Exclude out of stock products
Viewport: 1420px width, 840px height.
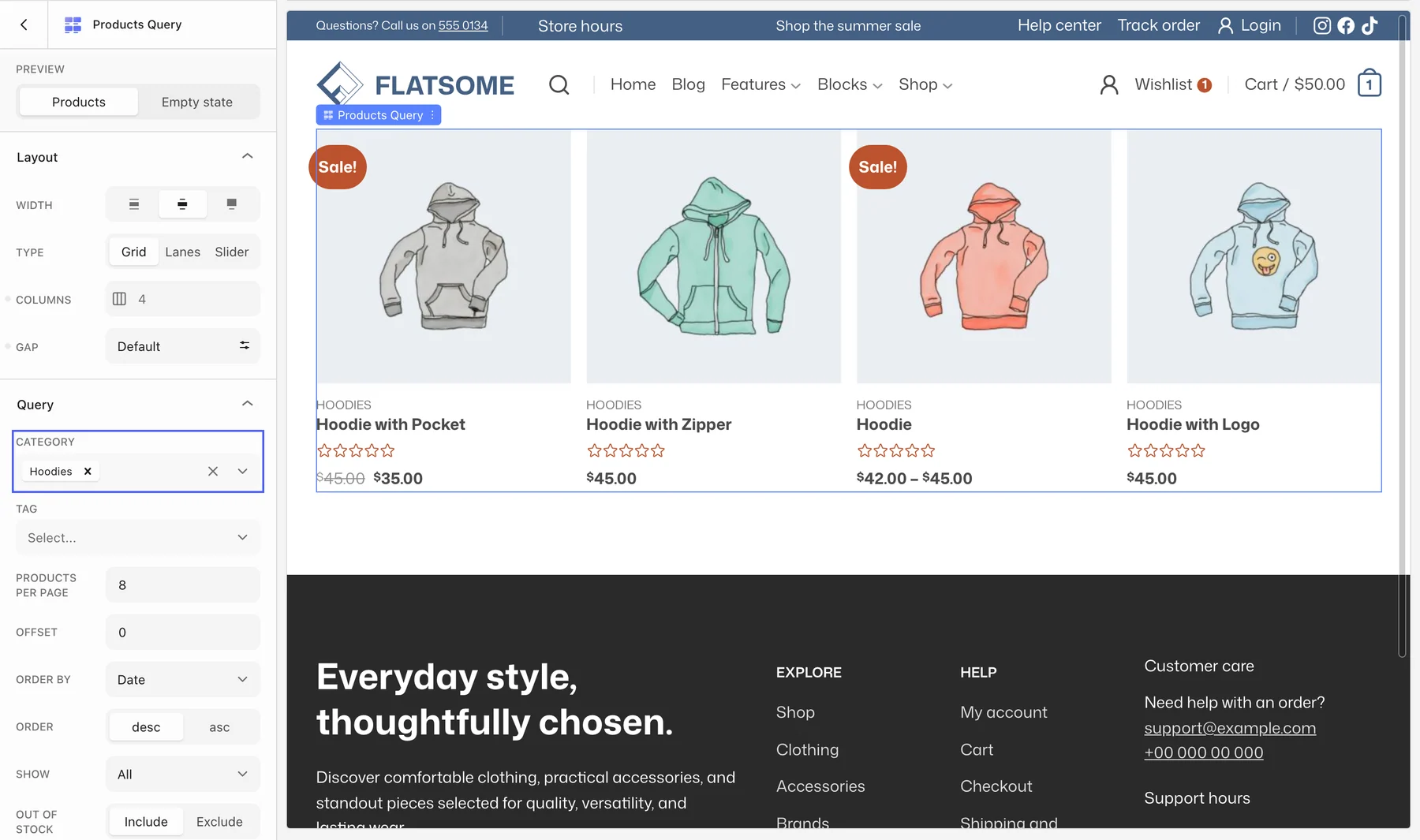219,821
